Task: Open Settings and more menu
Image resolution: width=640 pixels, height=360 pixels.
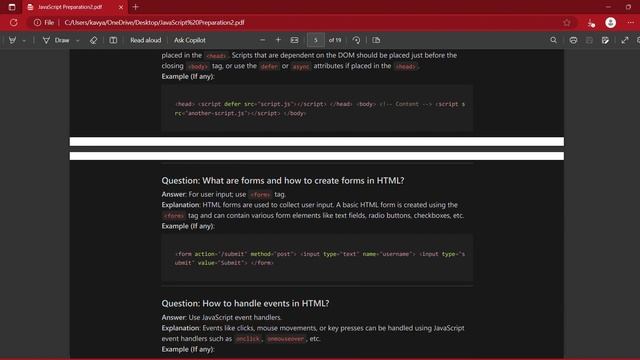Action: pyautogui.click(x=631, y=22)
